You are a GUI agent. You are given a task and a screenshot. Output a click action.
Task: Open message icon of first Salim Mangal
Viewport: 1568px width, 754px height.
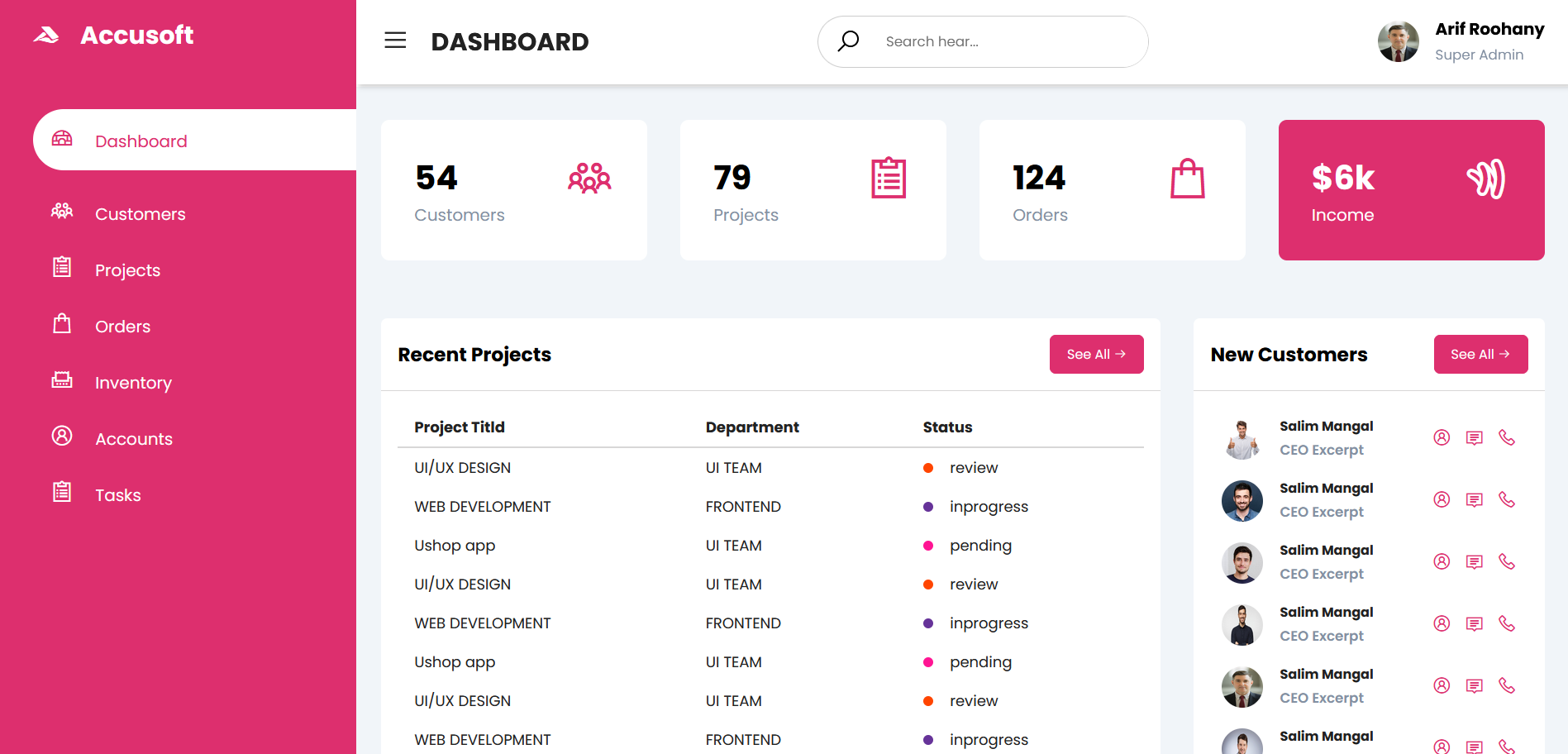click(1475, 437)
